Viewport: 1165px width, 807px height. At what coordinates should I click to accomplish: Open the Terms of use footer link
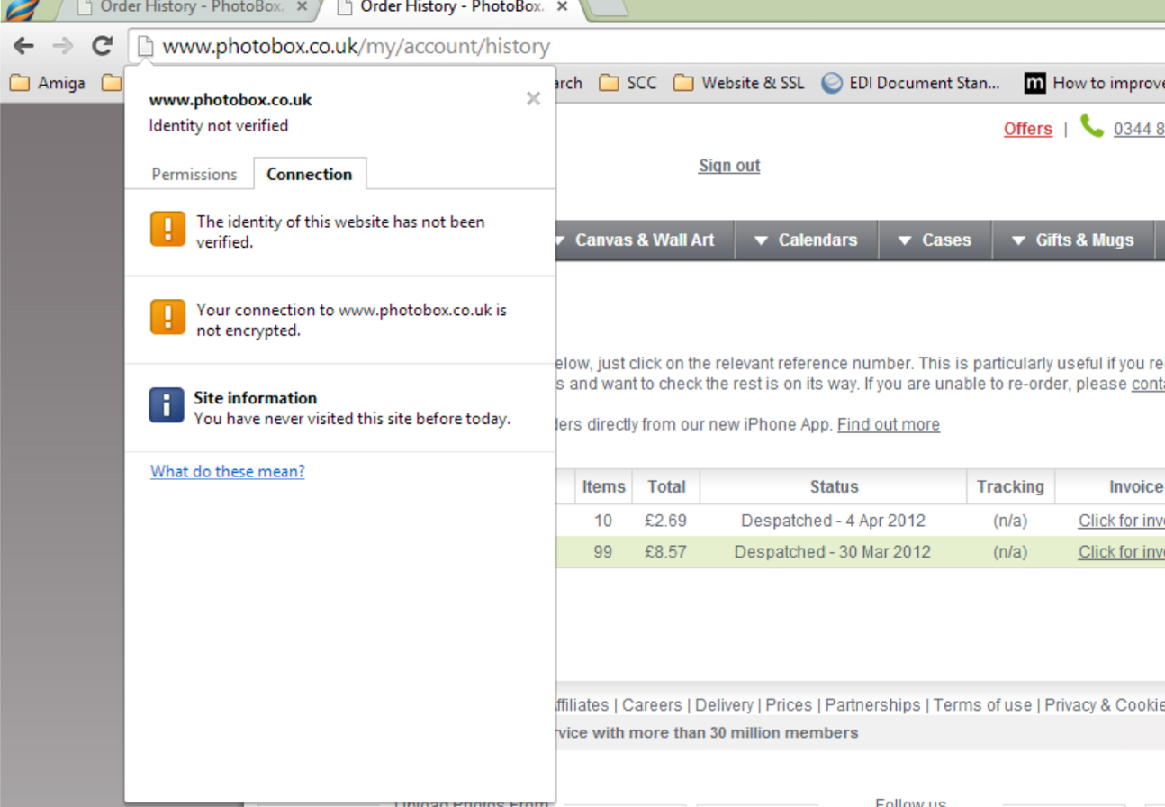click(982, 705)
